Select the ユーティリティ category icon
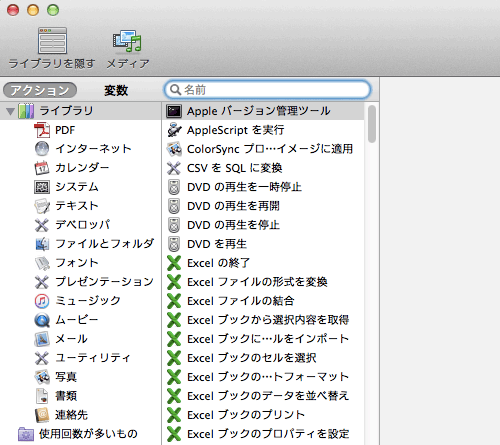This screenshot has height=445, width=500. click(42, 358)
